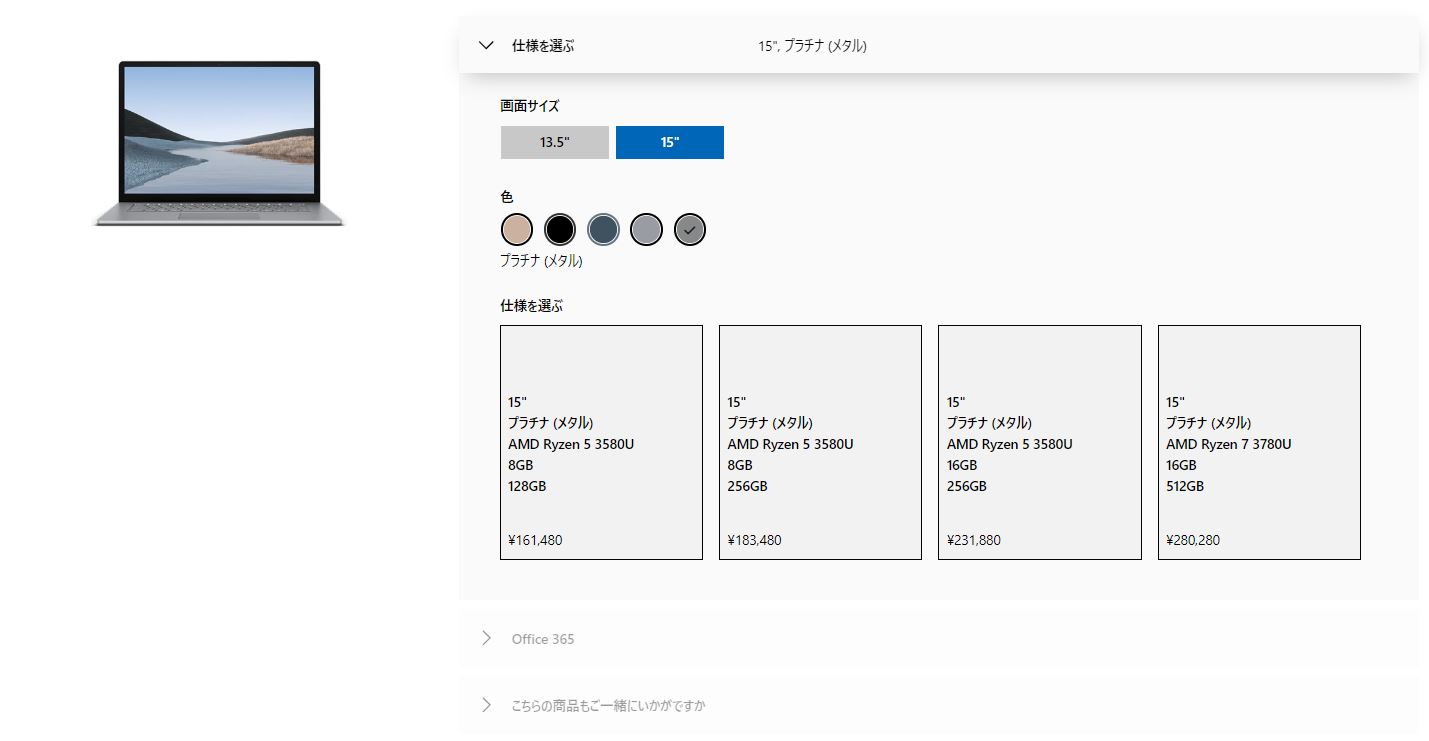1429x741 pixels.
Task: Expand こちらの商品もご一緒にいかがですか section
Action: coord(938,705)
